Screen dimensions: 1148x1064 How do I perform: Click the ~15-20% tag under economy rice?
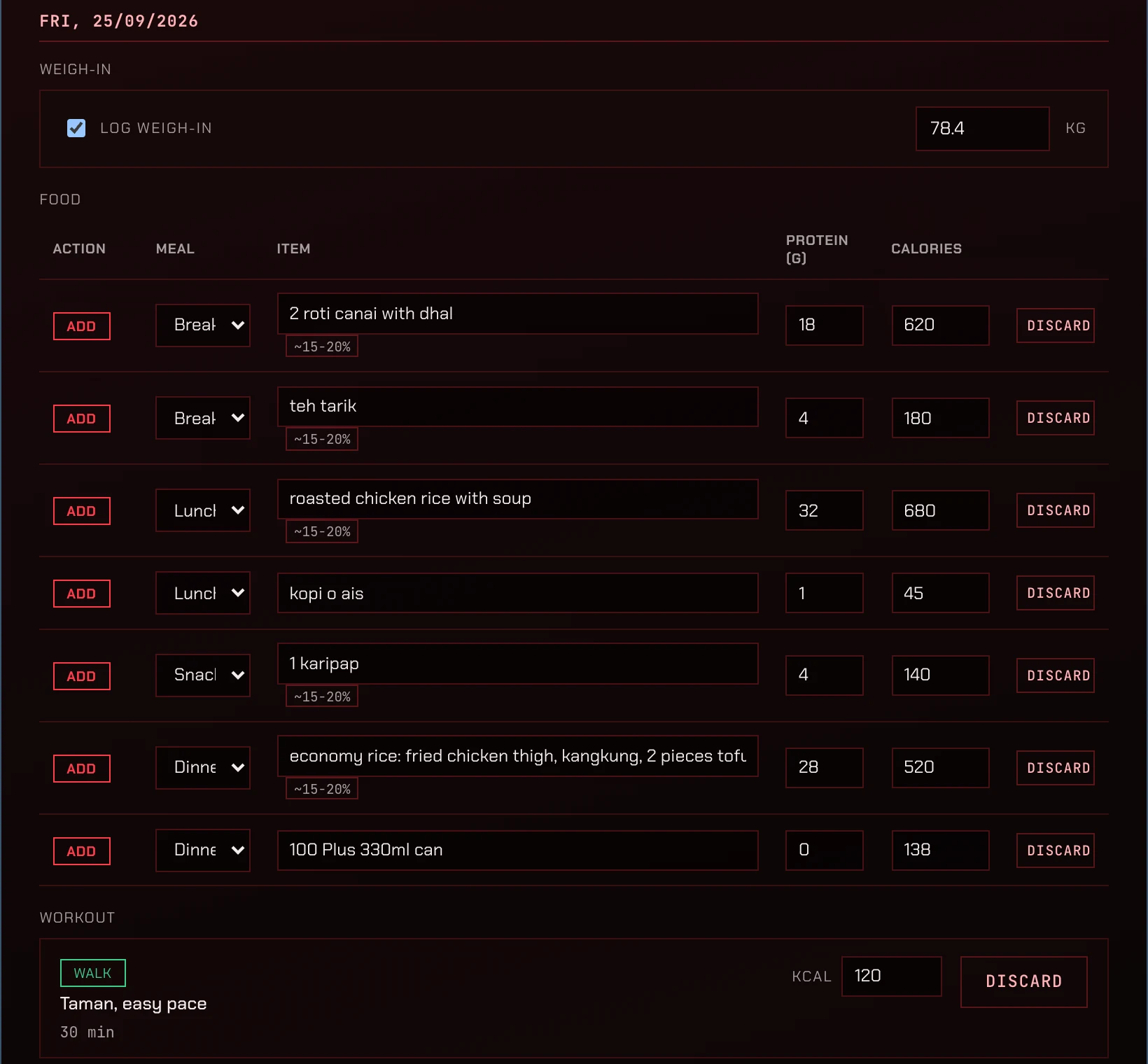pyautogui.click(x=322, y=789)
